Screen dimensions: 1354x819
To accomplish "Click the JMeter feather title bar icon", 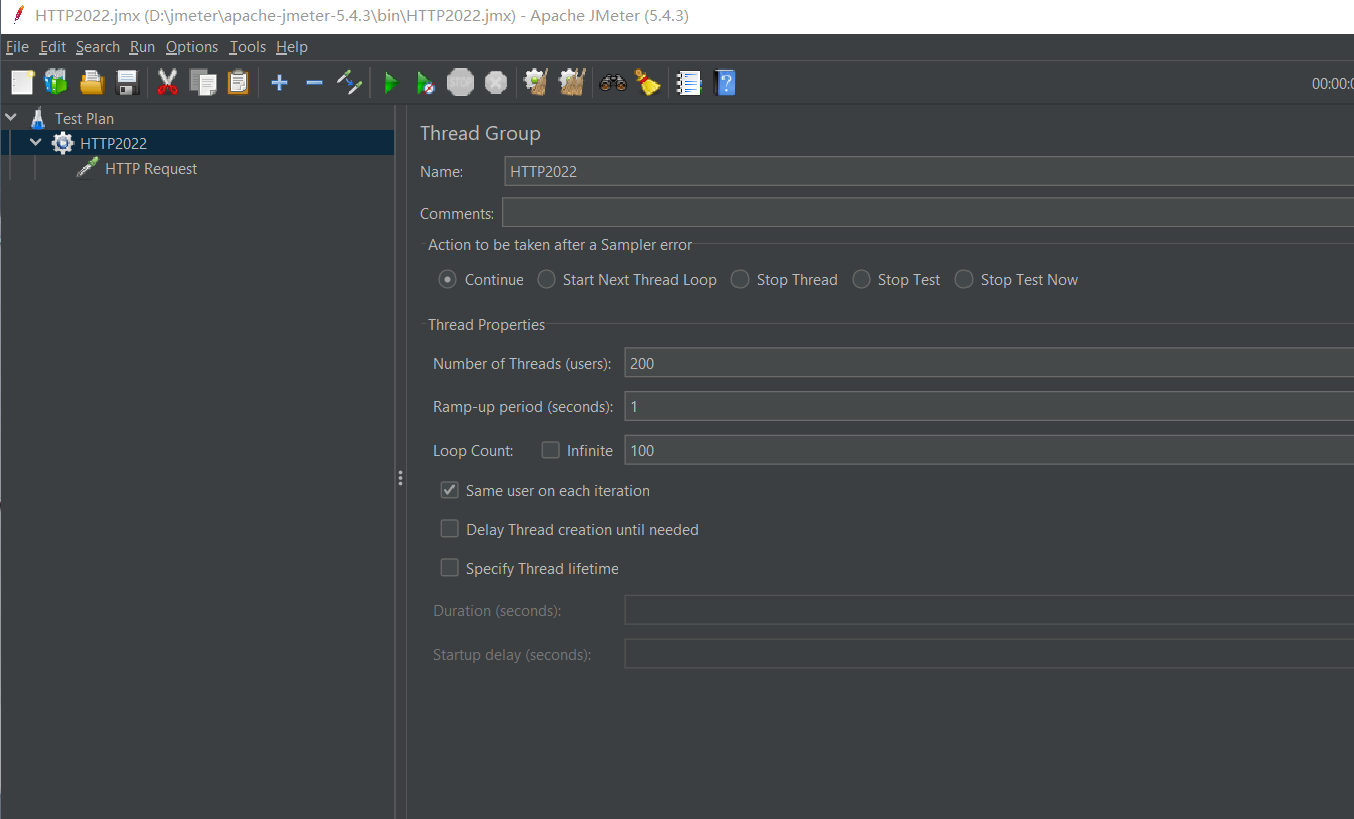I will [17, 15].
